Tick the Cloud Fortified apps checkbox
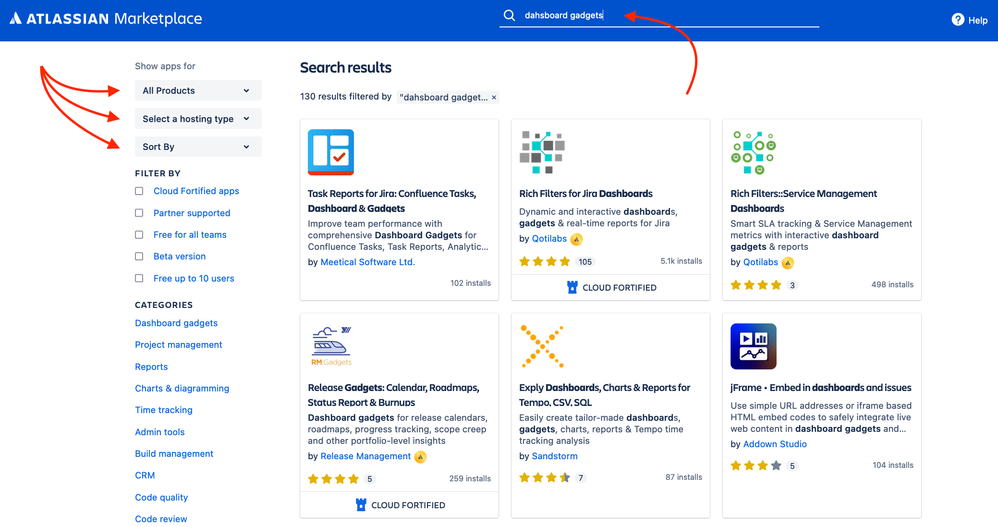998x527 pixels. coord(139,191)
